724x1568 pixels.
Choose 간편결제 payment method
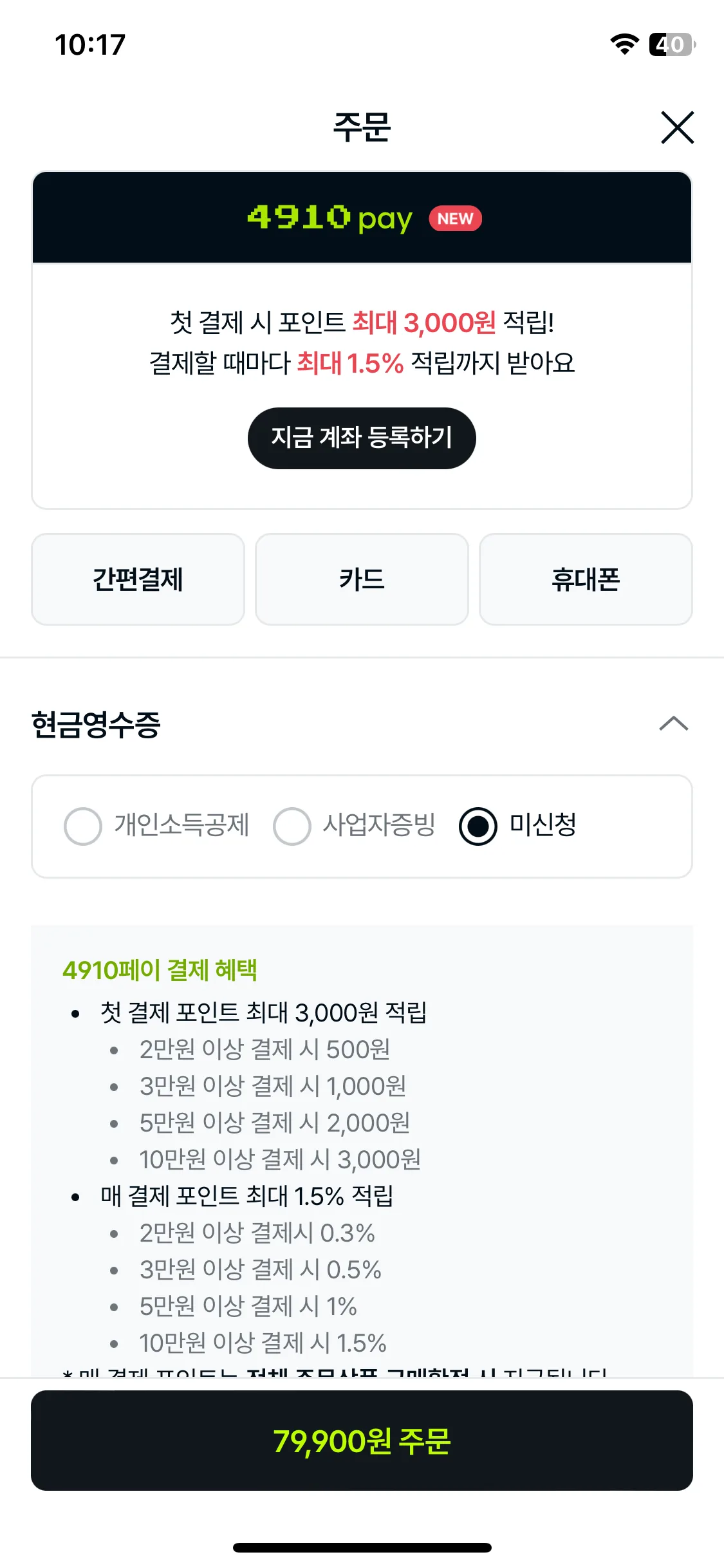138,579
